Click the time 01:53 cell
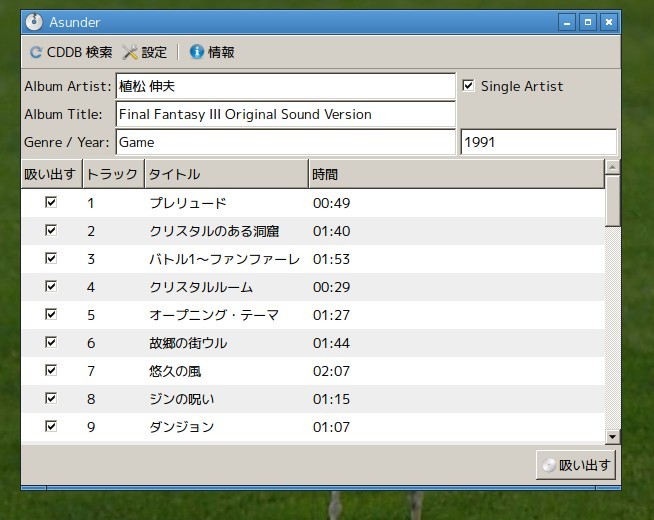The image size is (654, 520). click(x=332, y=259)
